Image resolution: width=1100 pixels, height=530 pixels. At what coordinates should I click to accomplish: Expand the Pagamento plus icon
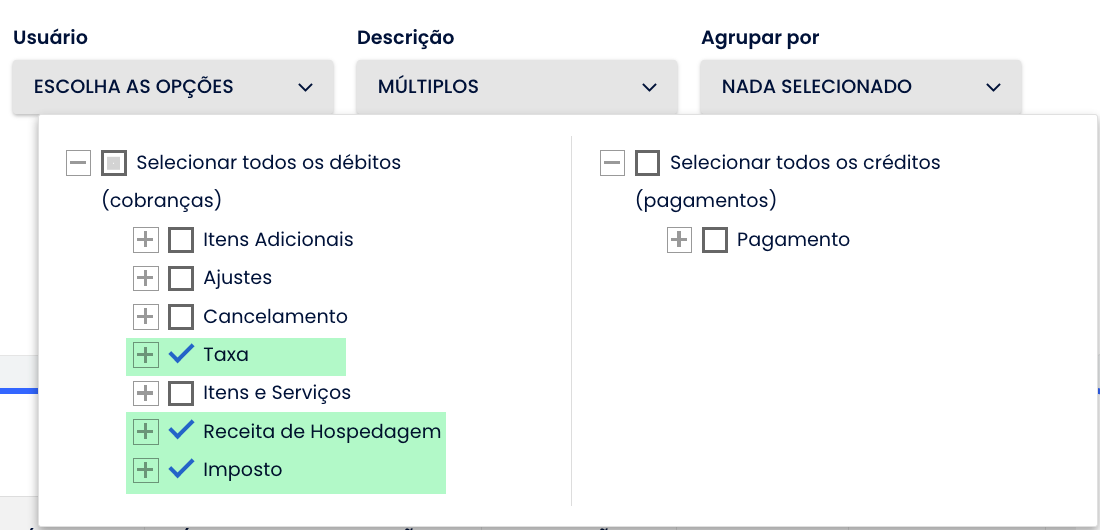click(x=679, y=240)
